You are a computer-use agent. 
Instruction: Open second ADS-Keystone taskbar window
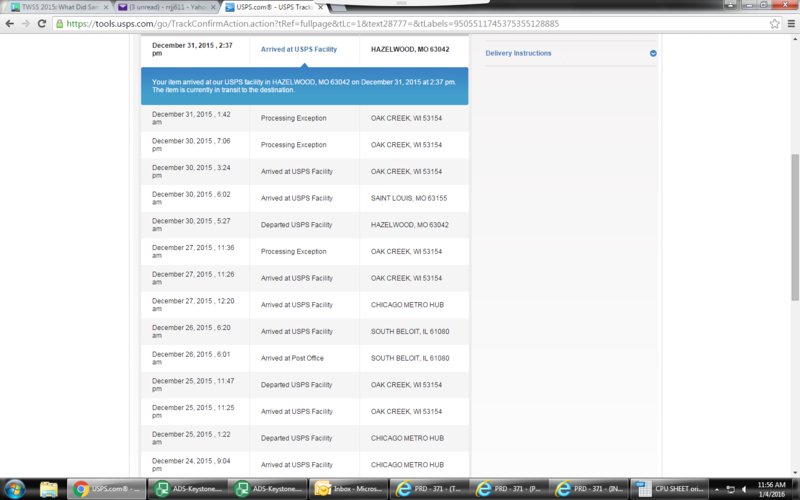pos(267,489)
